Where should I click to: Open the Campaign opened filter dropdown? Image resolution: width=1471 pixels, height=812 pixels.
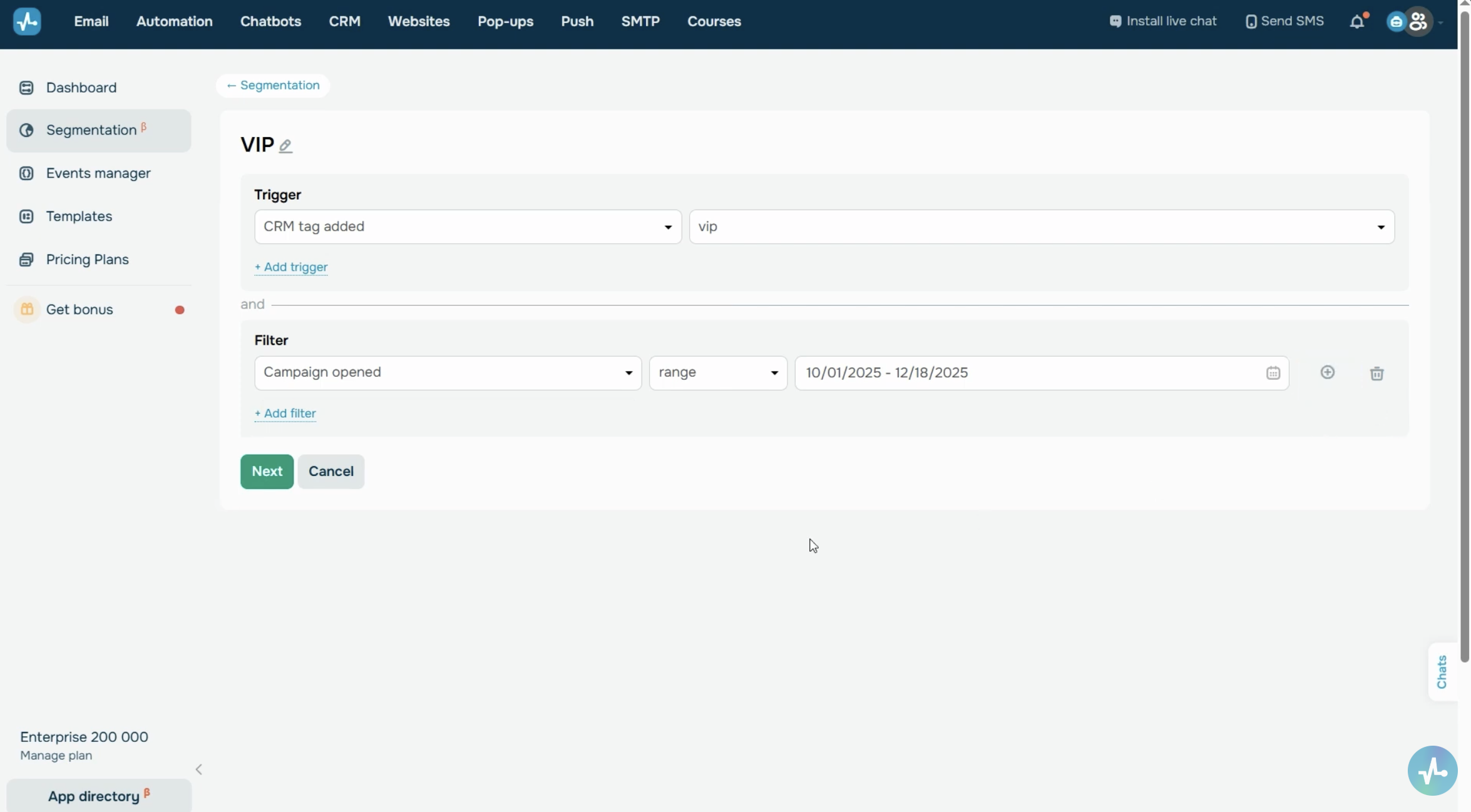(448, 373)
